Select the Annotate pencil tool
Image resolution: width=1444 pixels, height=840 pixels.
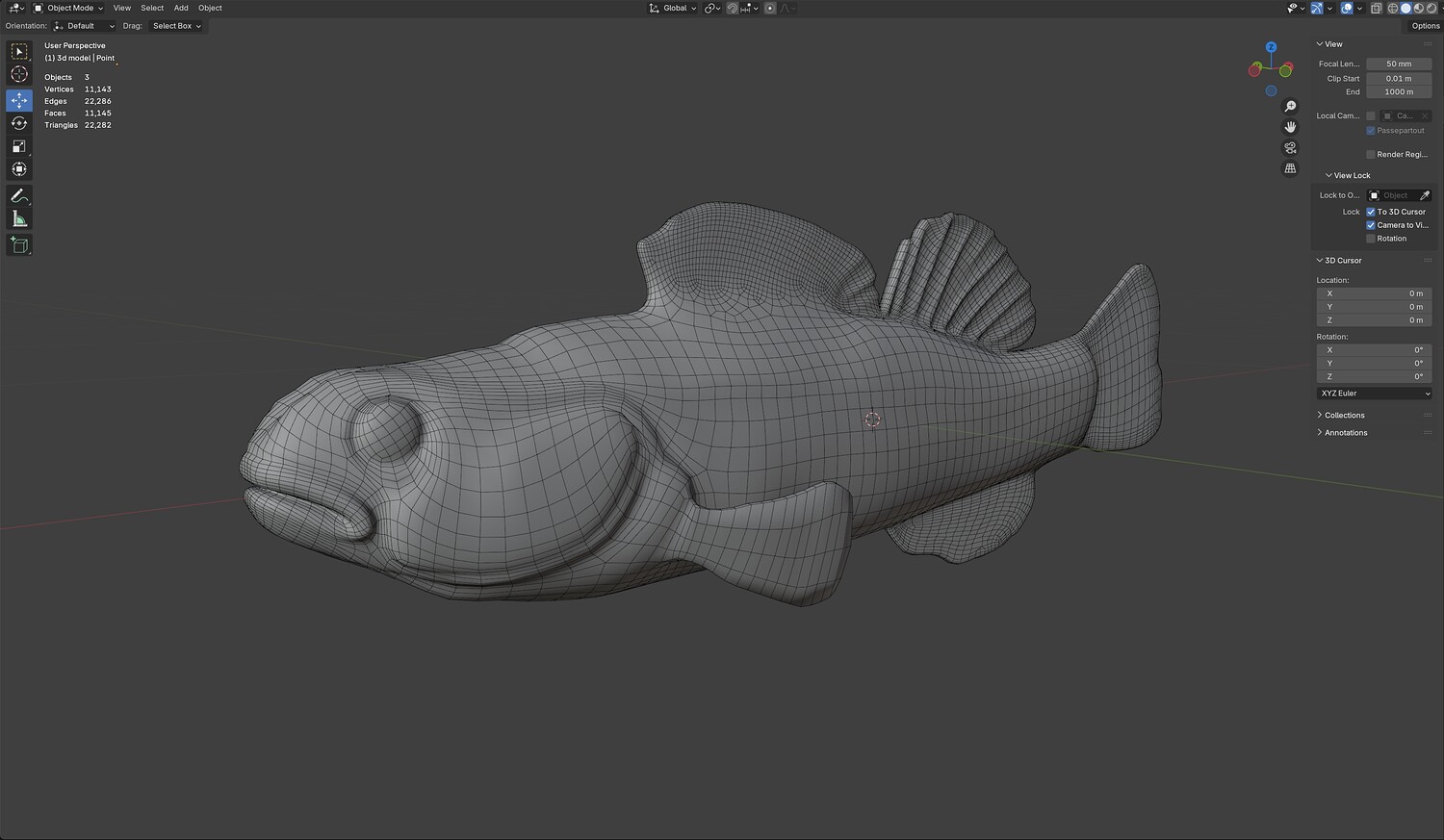[19, 196]
